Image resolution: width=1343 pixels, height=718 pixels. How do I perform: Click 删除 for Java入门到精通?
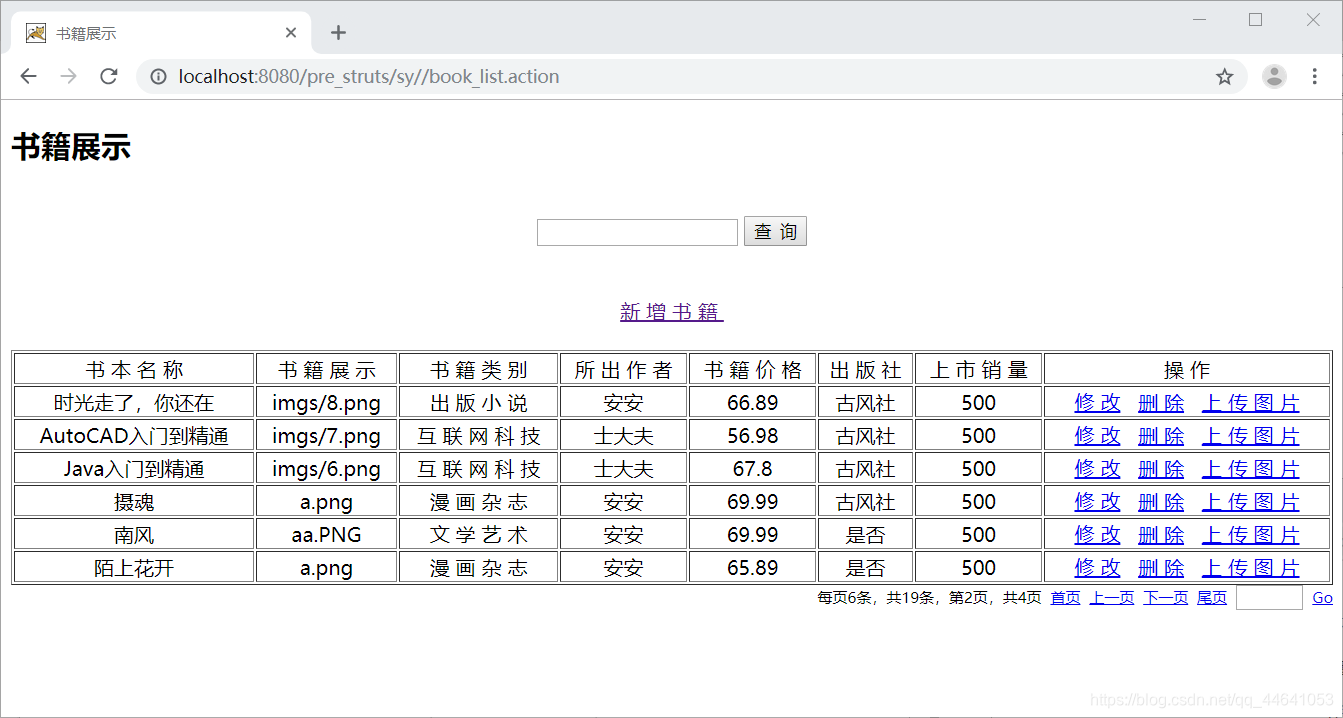pyautogui.click(x=1161, y=469)
